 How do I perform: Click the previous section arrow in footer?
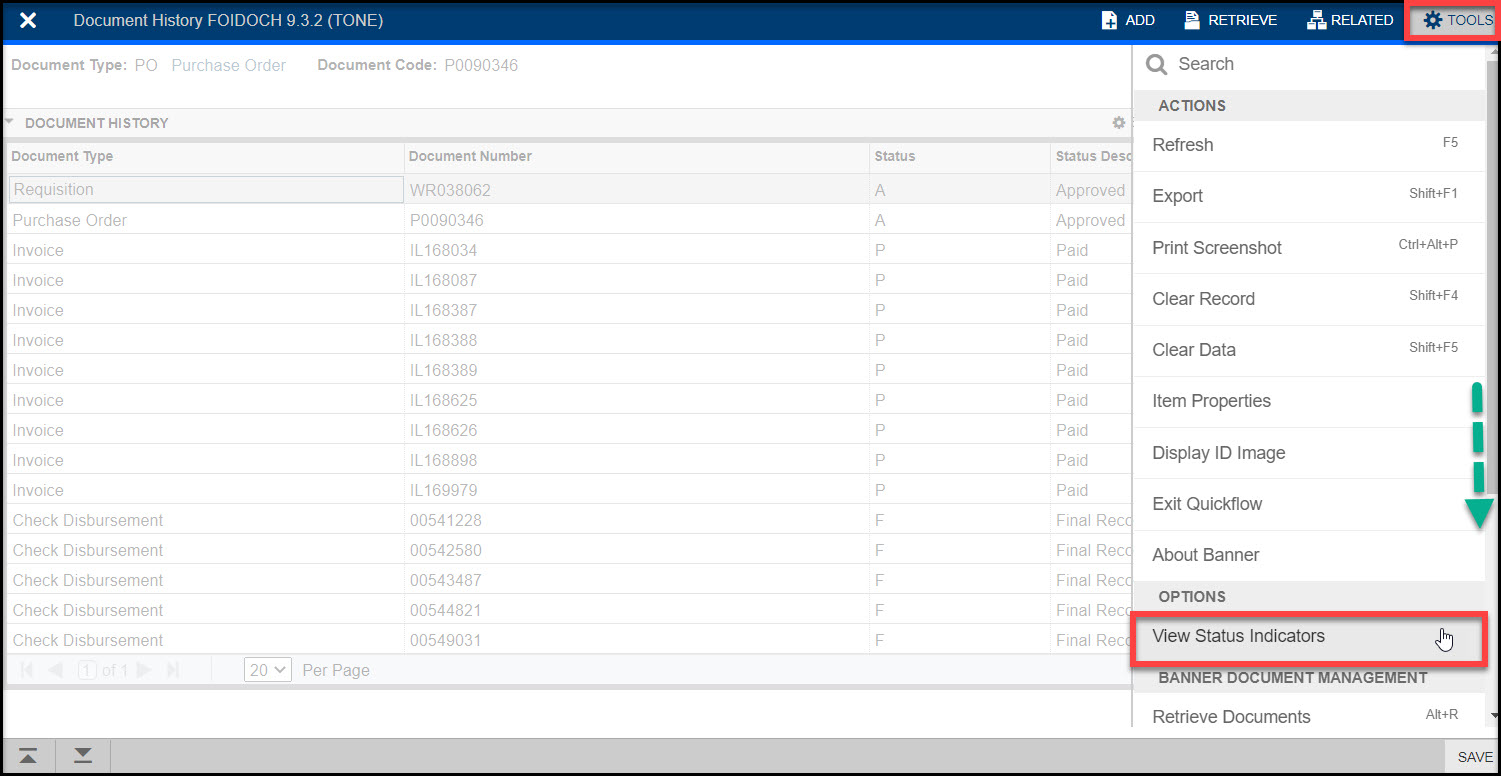point(29,756)
